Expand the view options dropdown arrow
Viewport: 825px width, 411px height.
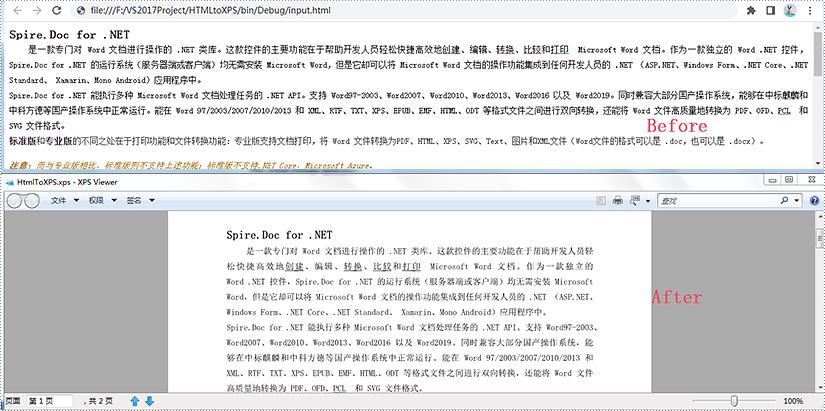pyautogui.click(x=647, y=201)
